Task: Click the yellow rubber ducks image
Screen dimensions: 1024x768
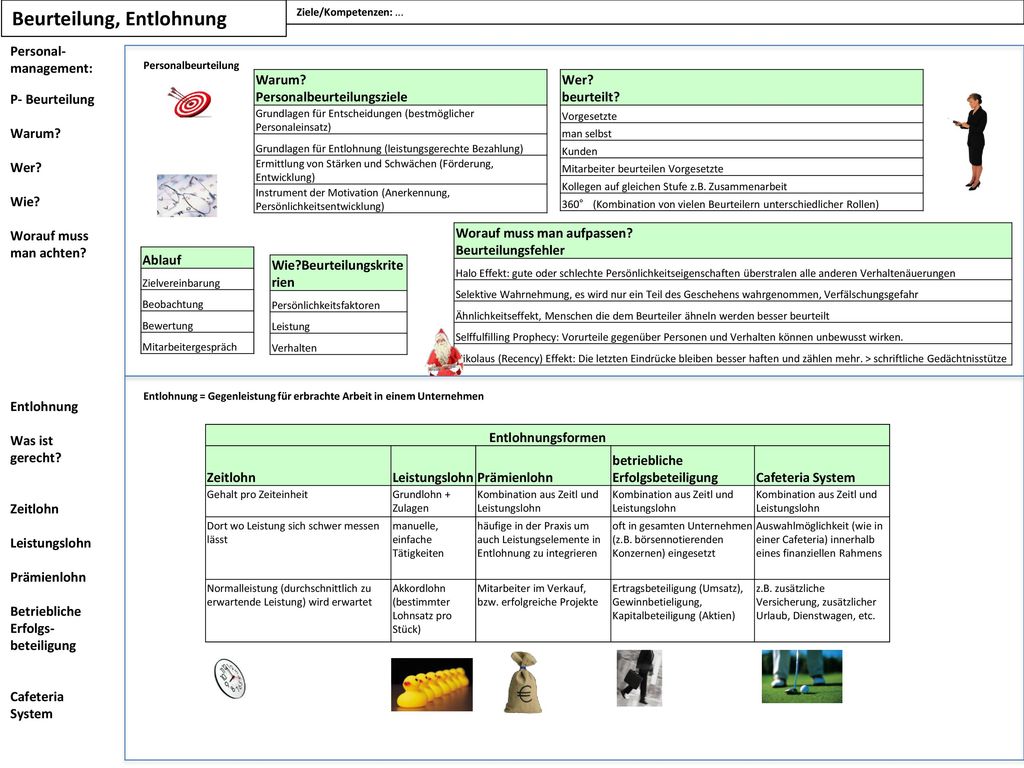Action: 432,684
